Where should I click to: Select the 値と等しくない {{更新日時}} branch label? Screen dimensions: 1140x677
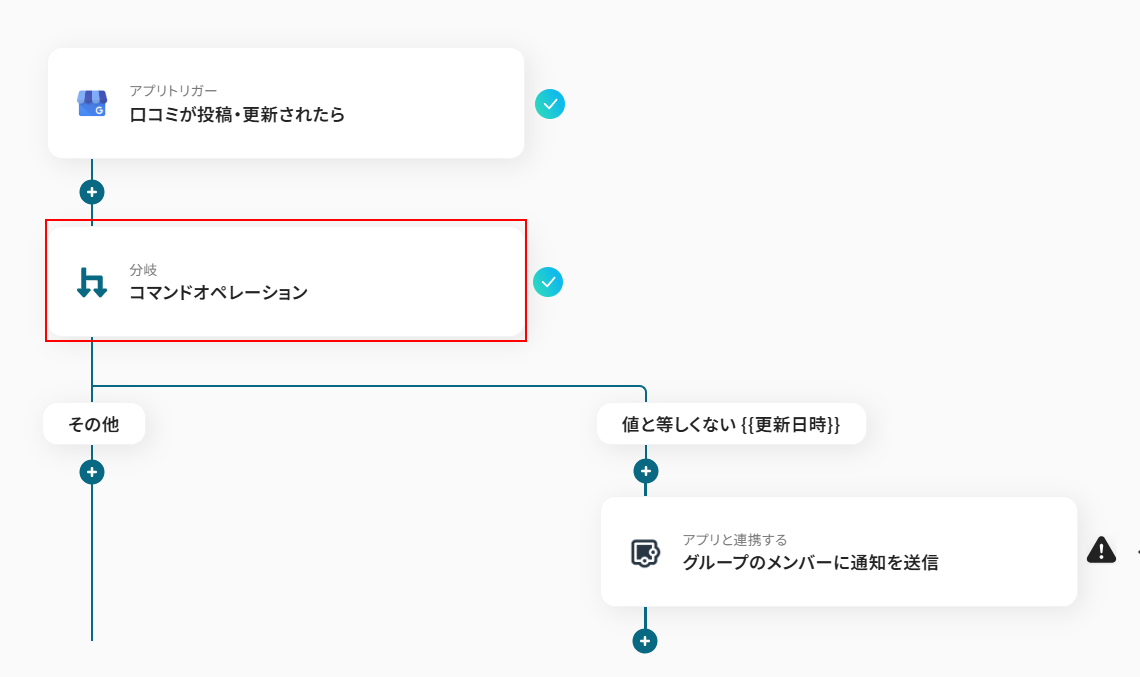tap(731, 424)
